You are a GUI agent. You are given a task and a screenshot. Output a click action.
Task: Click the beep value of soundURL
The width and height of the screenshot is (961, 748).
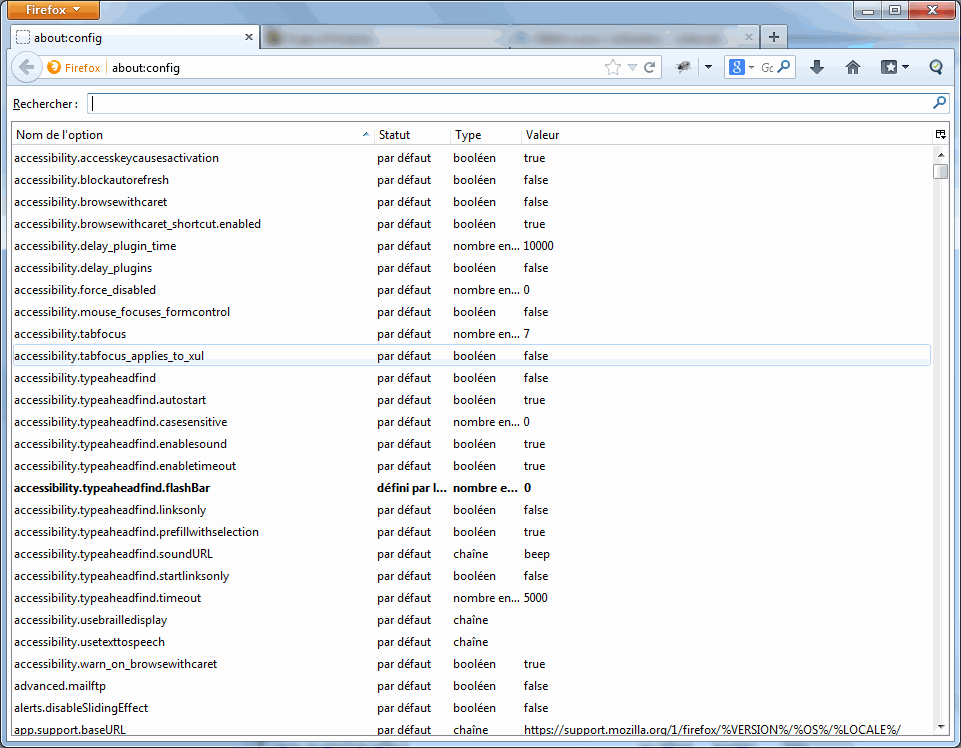tap(536, 554)
